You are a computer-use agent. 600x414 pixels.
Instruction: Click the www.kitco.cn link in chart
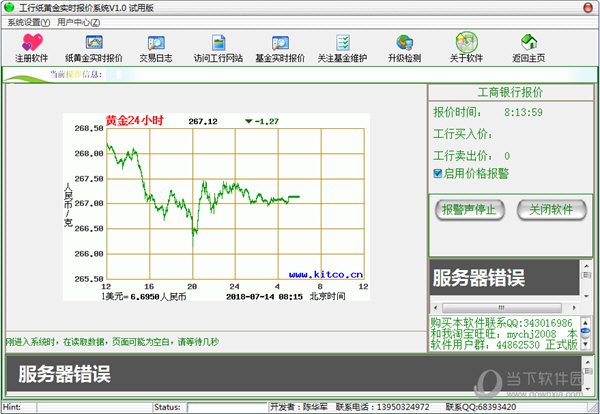326,274
